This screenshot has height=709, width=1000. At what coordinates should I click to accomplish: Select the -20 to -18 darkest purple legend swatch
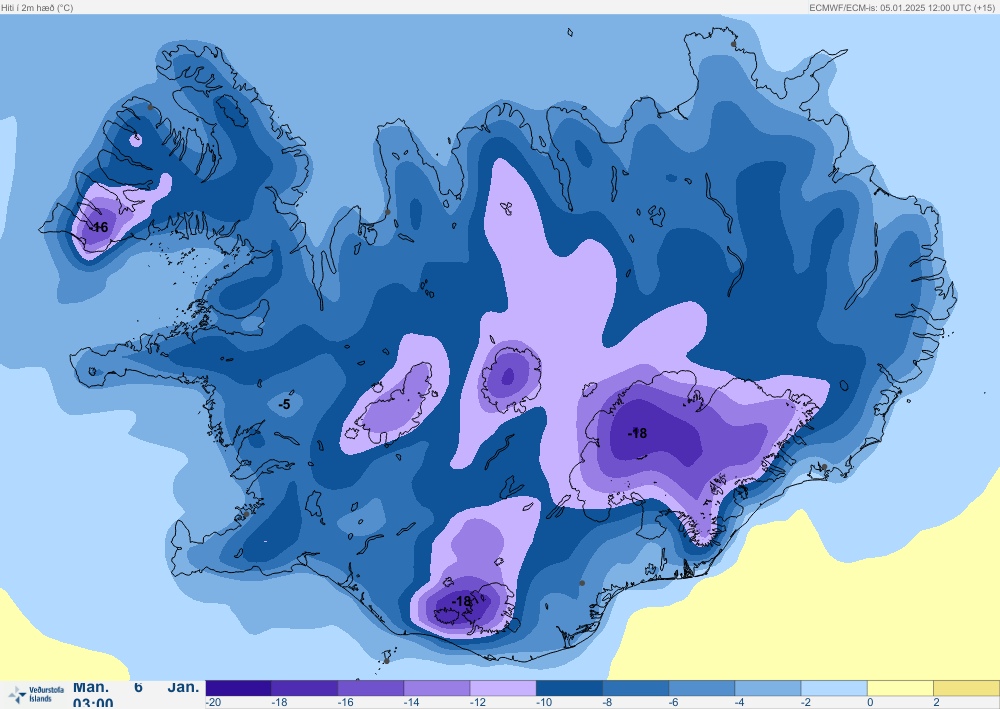pyautogui.click(x=239, y=688)
